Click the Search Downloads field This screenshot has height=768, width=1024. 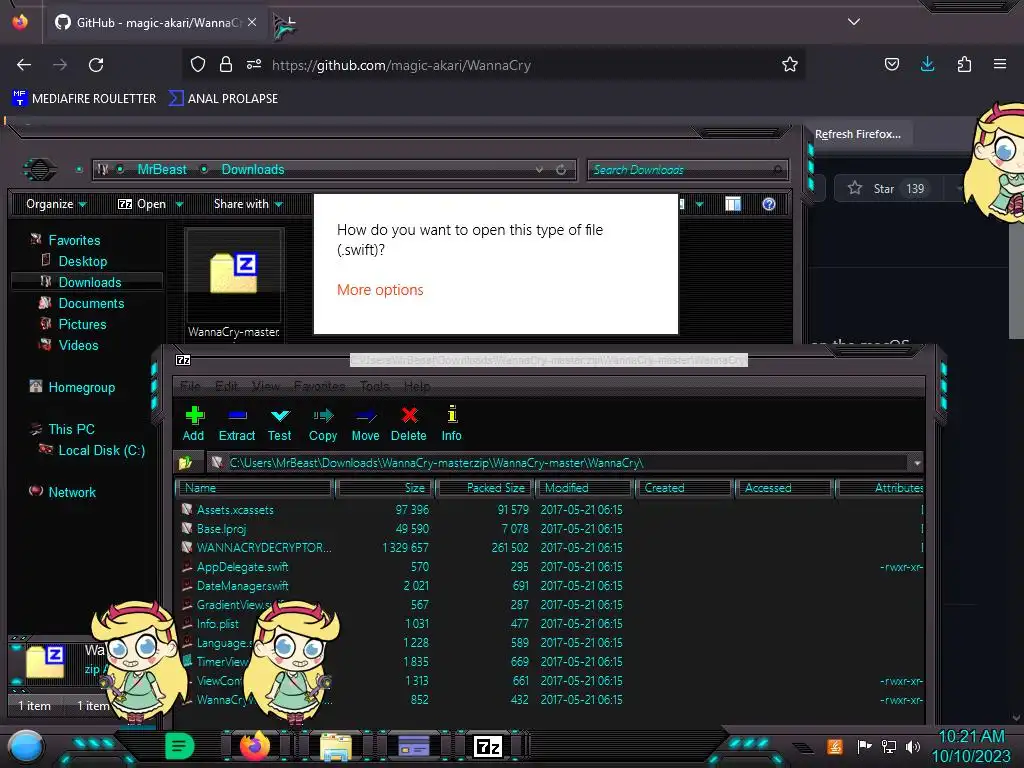687,170
